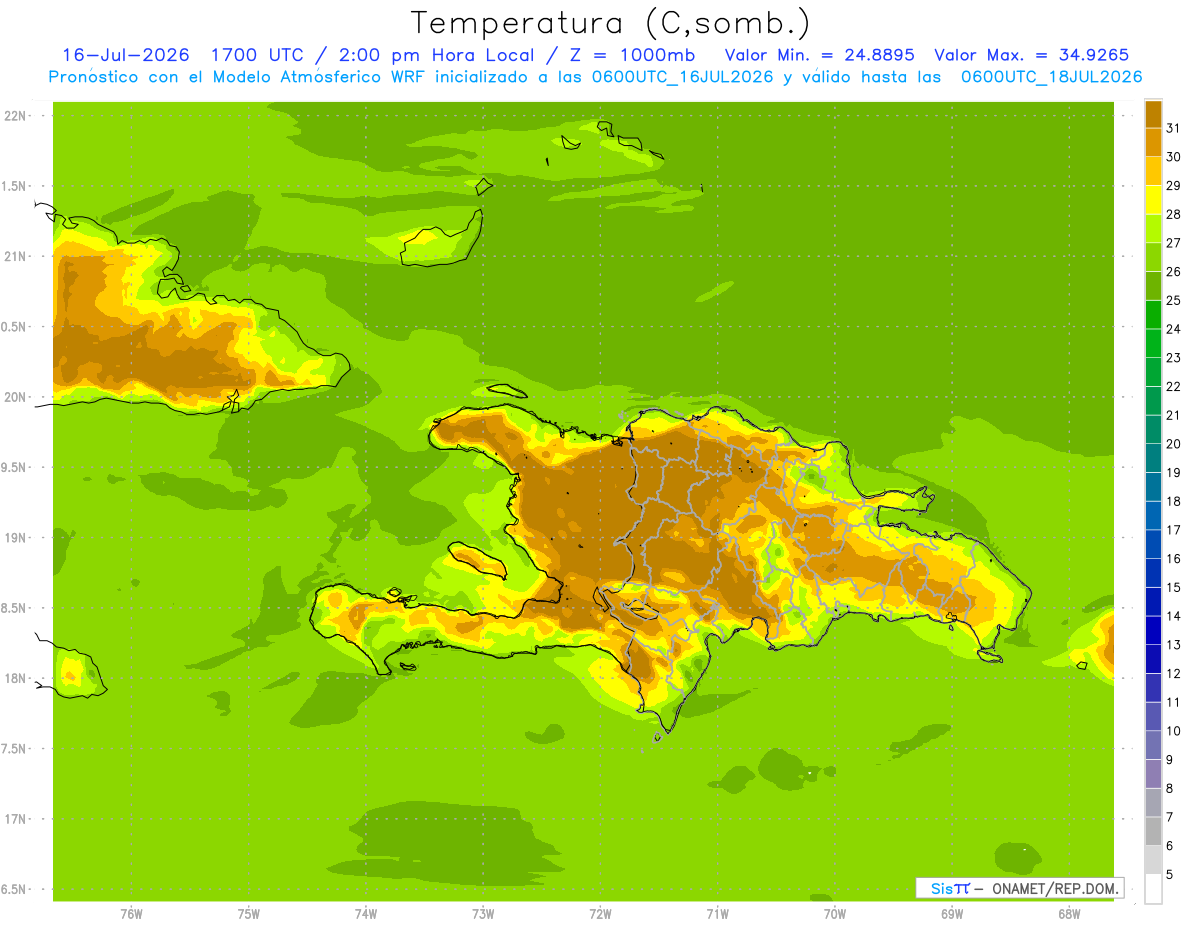This screenshot has width=1200, height=927.
Task: Click the "17N" latitude axis label
Action: click(15, 819)
